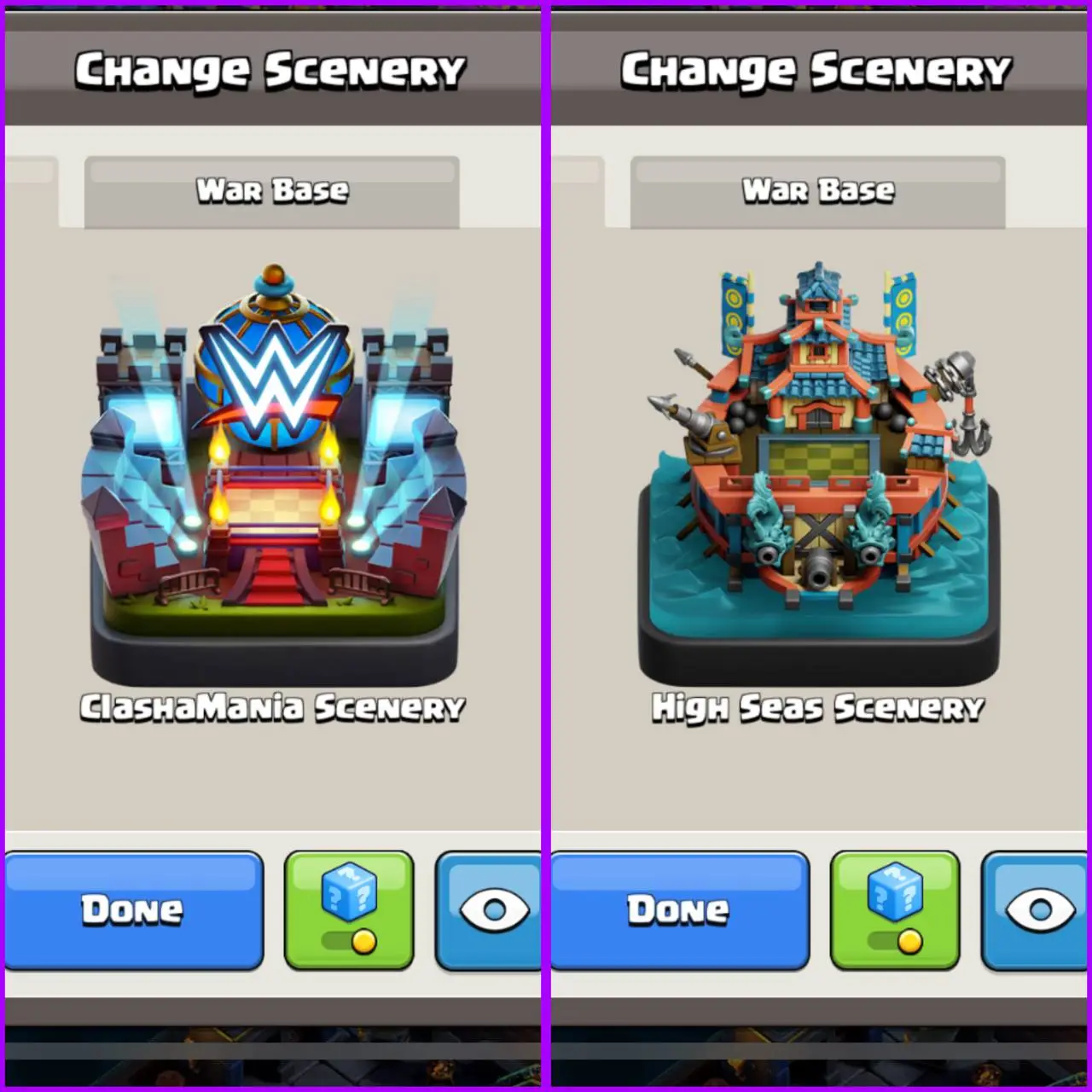Toggle random scenery dice in right panel

[x=895, y=910]
